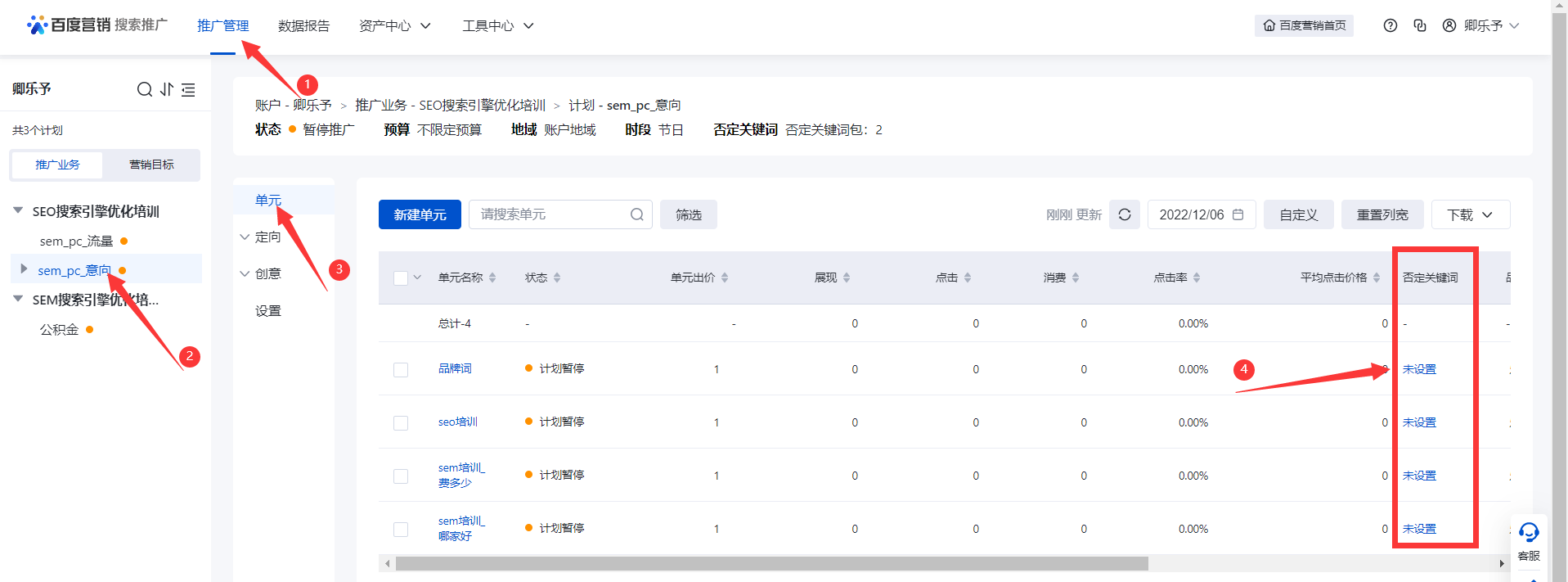
Task: Click the Baidu Marketing logo
Action: click(x=97, y=25)
